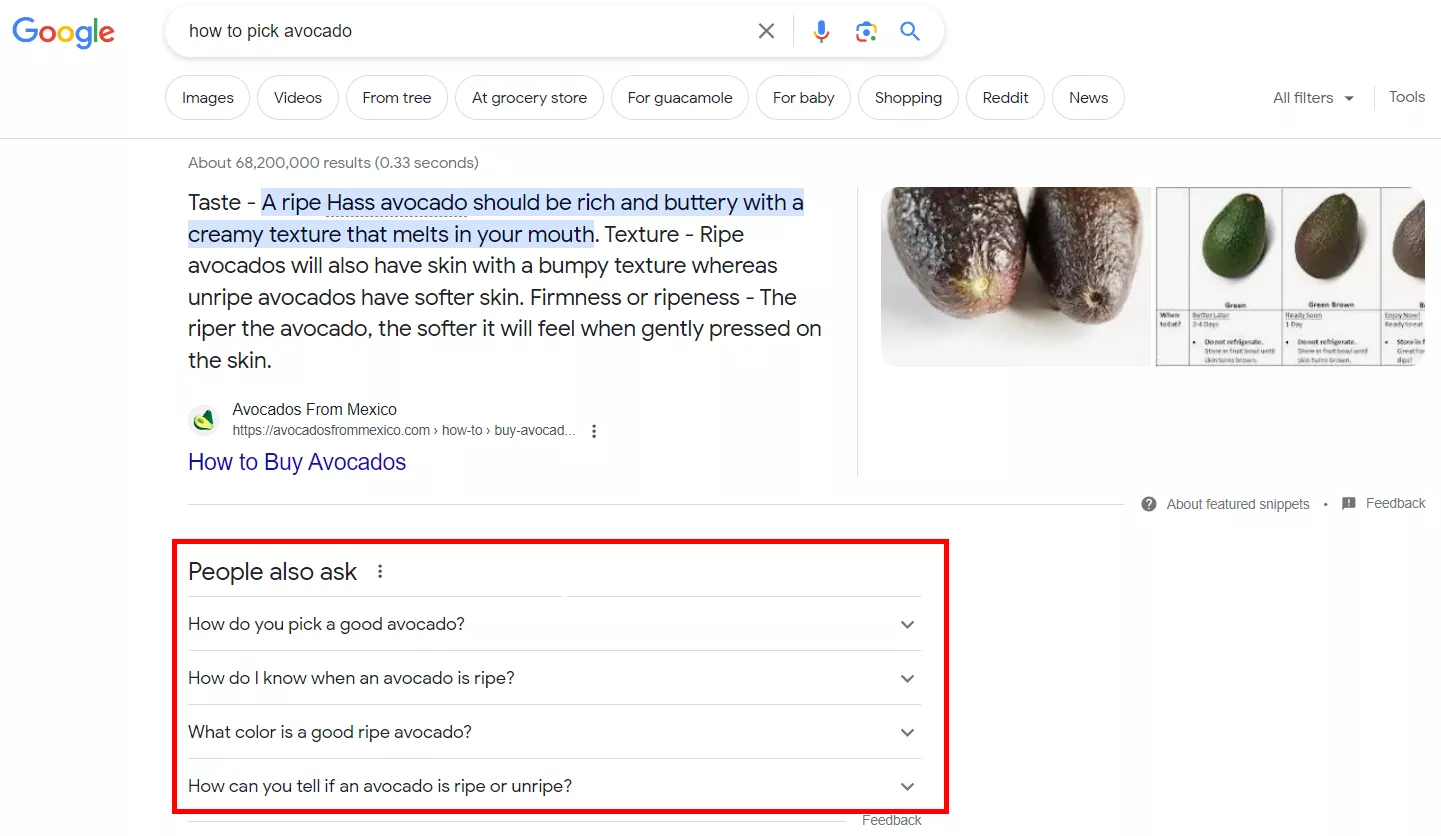Image resolution: width=1441 pixels, height=836 pixels.
Task: Open the All filters dropdown
Action: tap(1313, 98)
